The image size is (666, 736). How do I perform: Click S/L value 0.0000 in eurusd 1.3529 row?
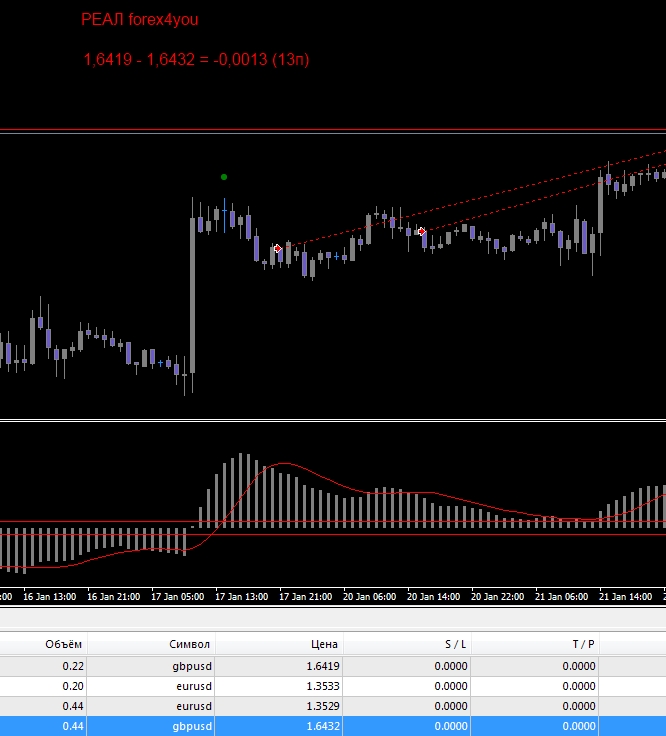[451, 706]
